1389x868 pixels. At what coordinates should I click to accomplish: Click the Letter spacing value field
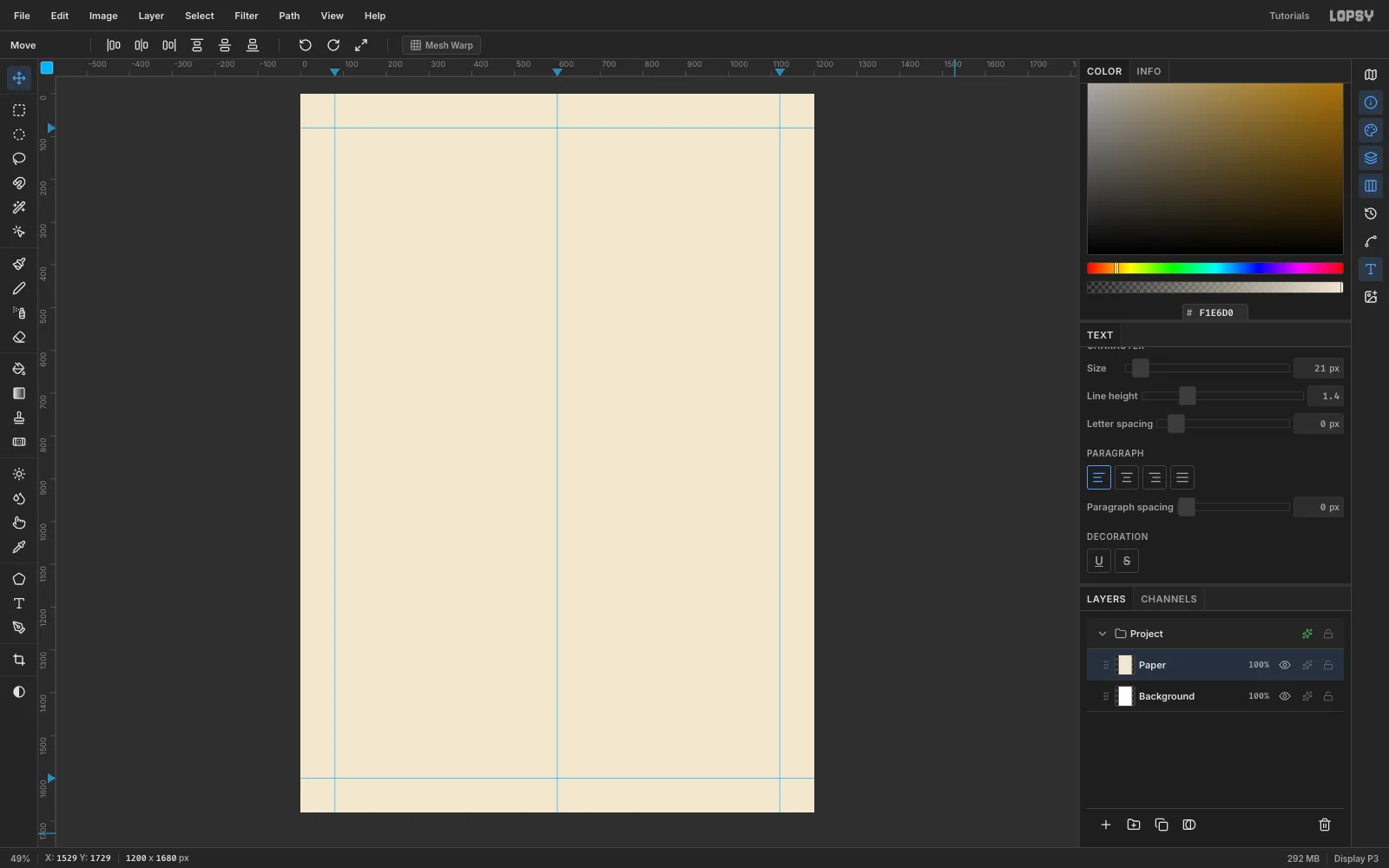coord(1319,424)
